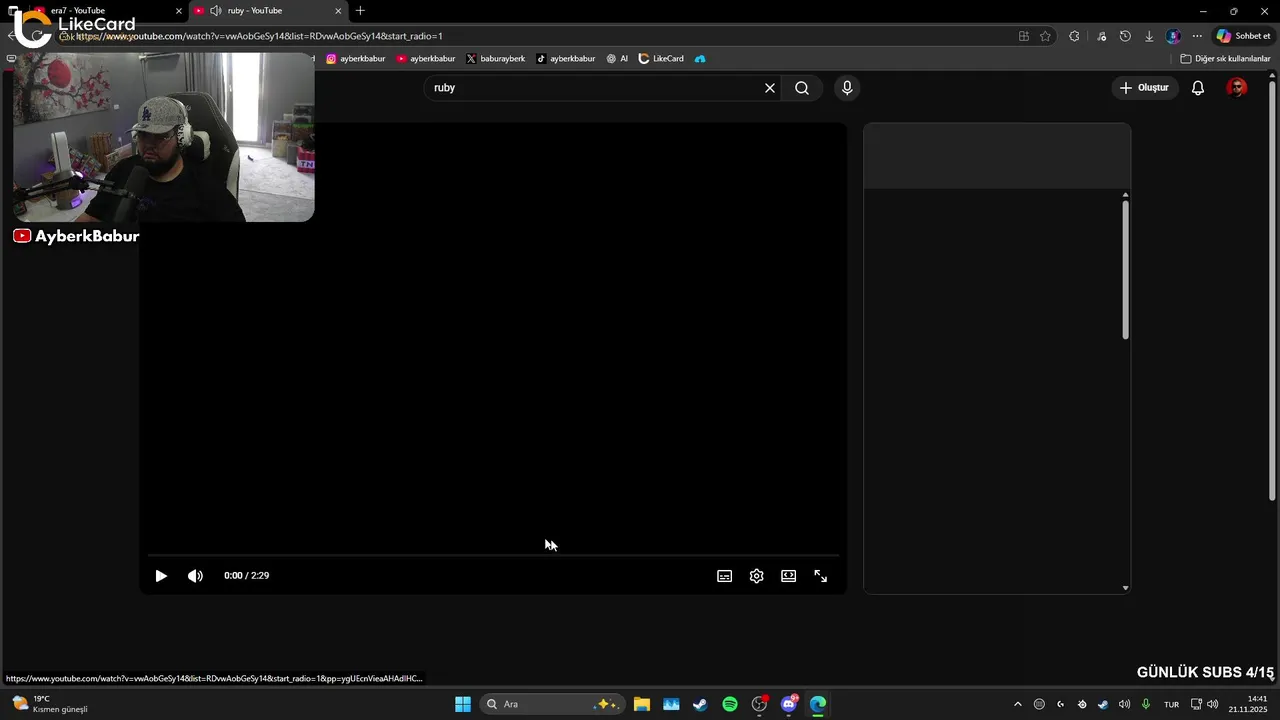Open the weather widget showing 19°C
This screenshot has width=1280, height=720.
pyautogui.click(x=50, y=704)
